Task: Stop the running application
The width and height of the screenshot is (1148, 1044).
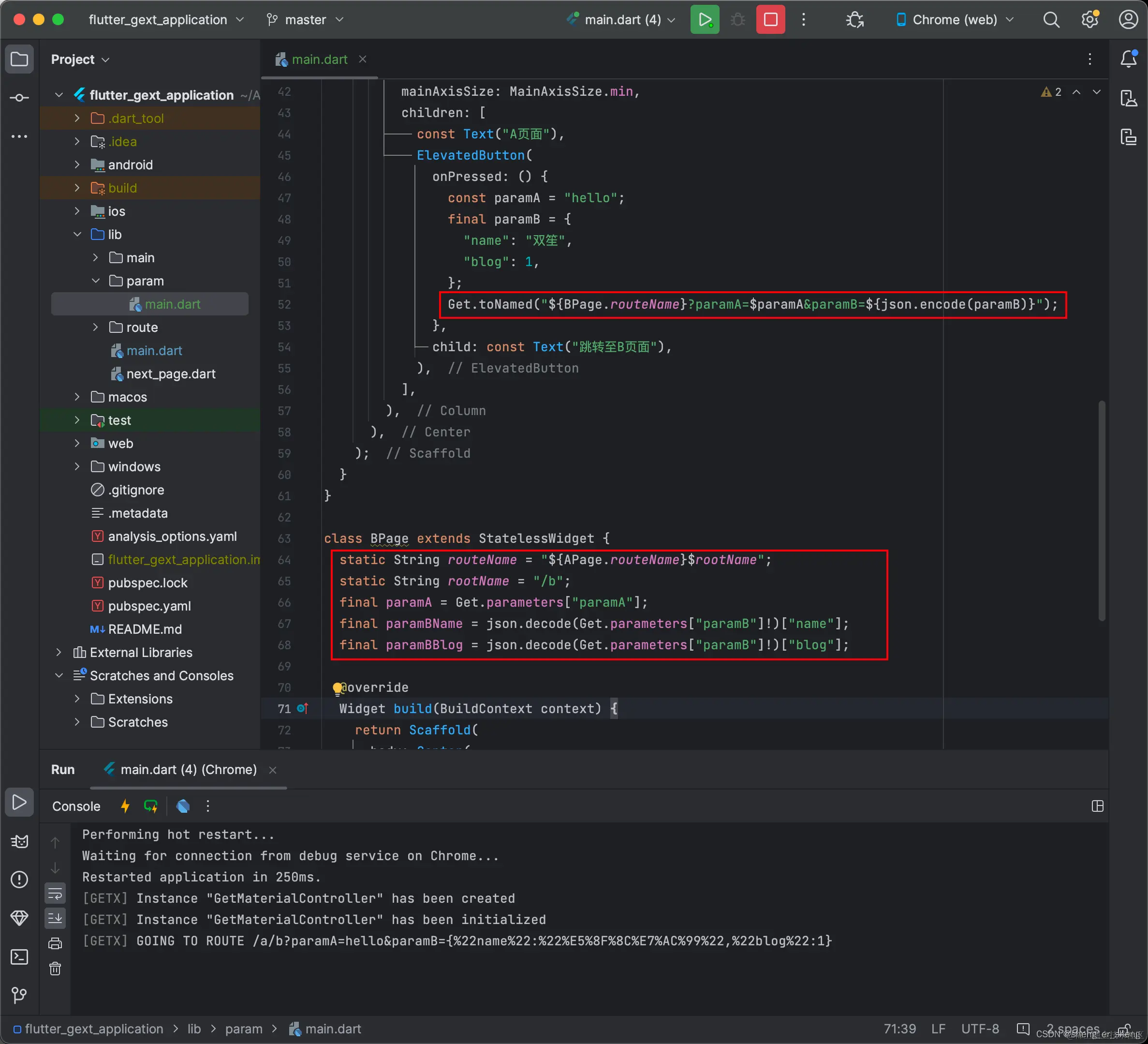Action: point(770,19)
